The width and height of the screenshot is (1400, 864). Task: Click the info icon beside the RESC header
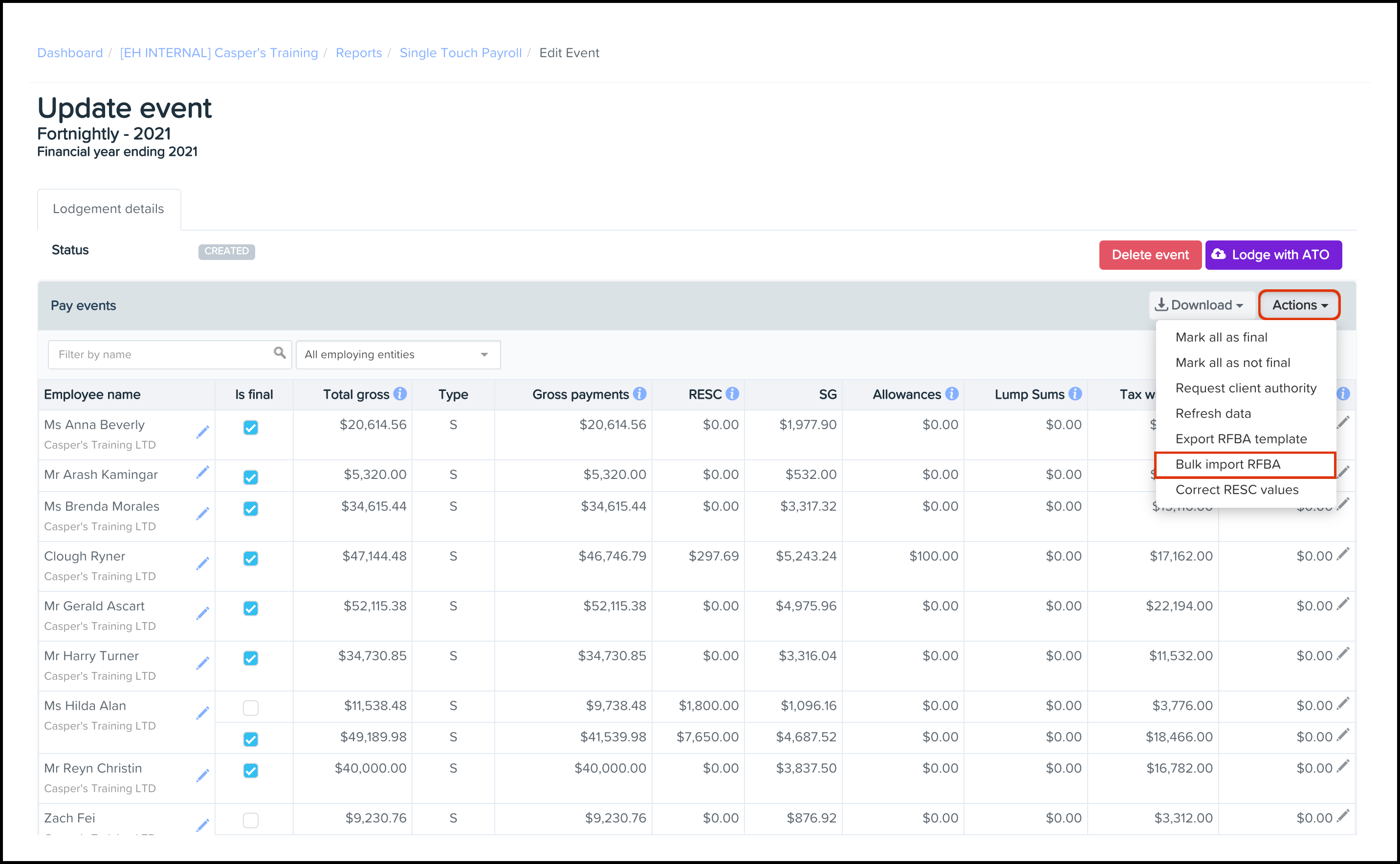(x=733, y=394)
